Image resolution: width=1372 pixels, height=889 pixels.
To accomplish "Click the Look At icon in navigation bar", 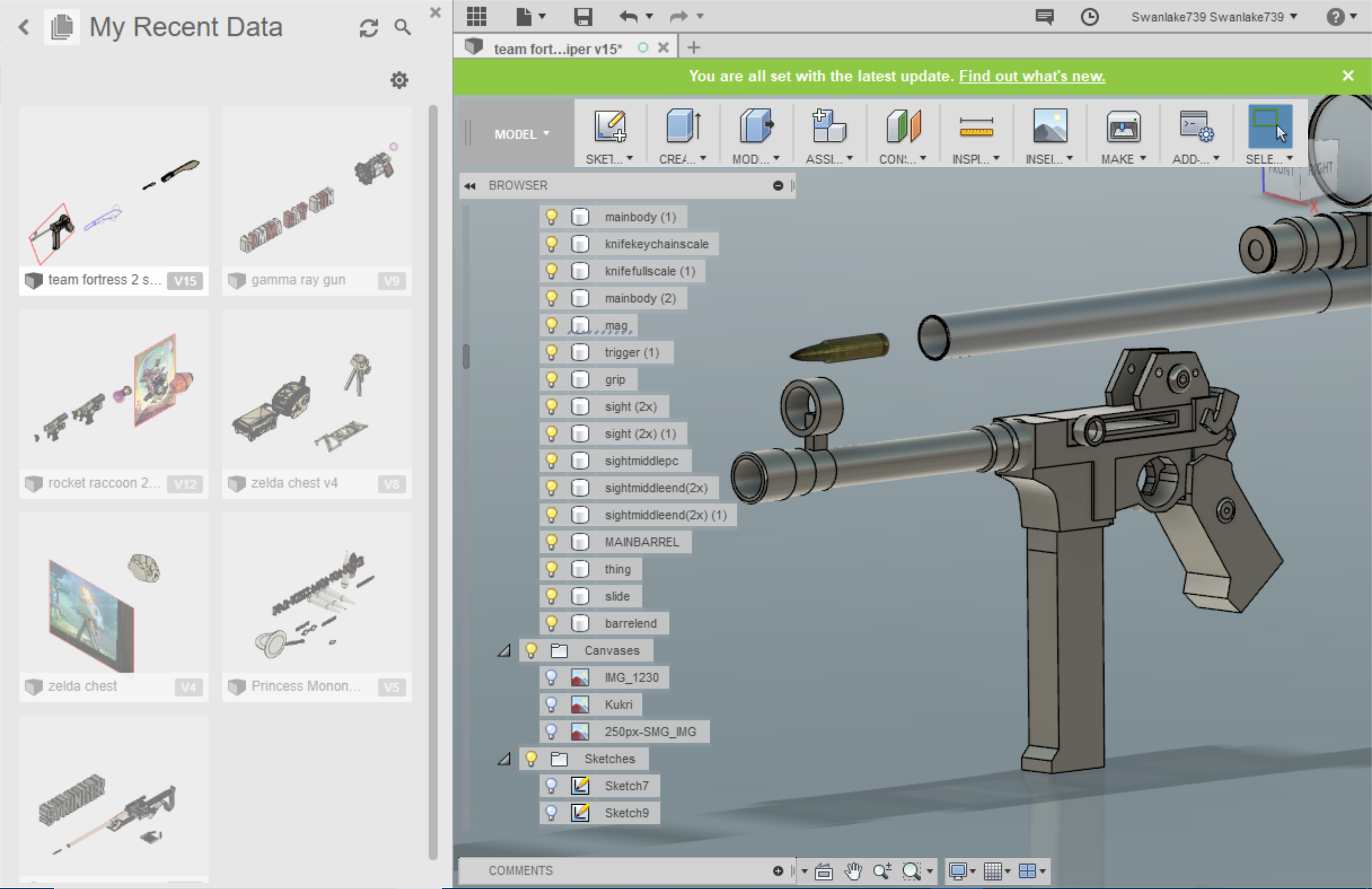I will pos(823,871).
